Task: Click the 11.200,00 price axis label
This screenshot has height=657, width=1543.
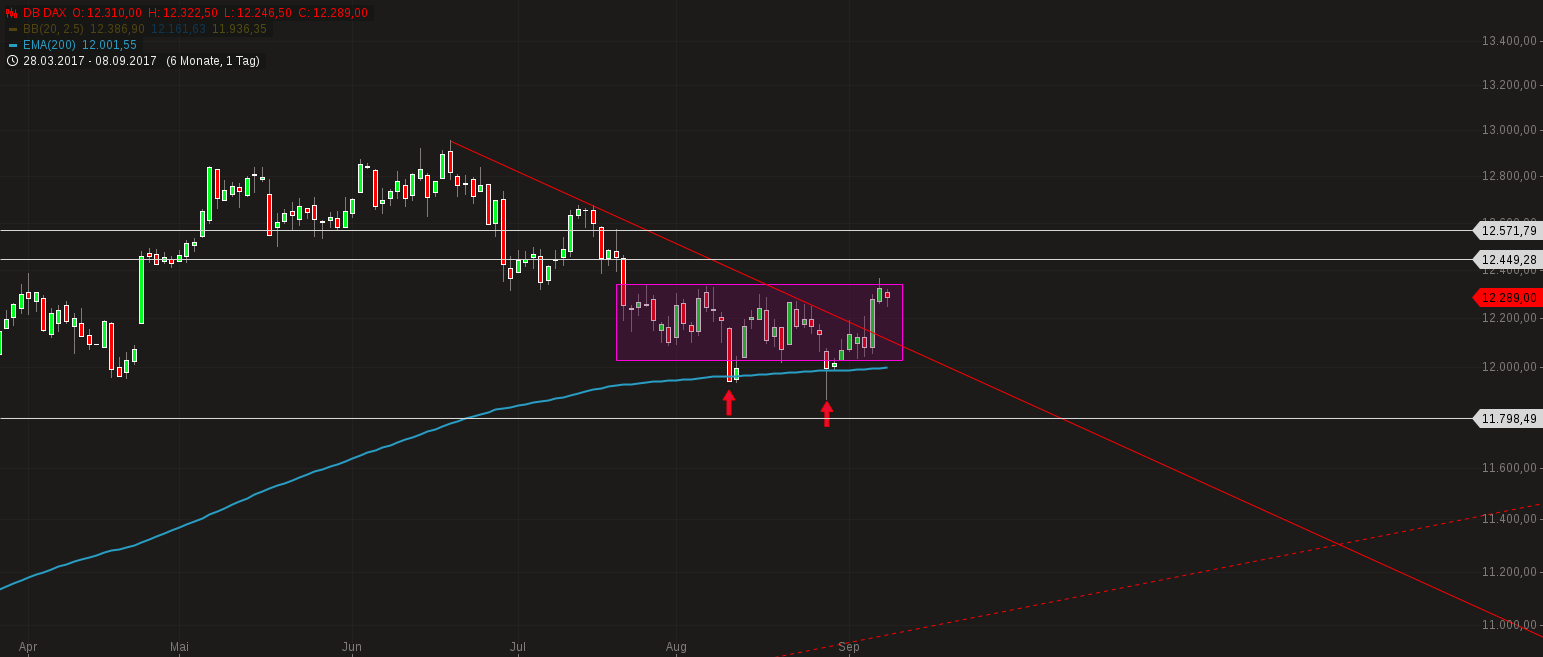Action: pyautogui.click(x=1508, y=572)
